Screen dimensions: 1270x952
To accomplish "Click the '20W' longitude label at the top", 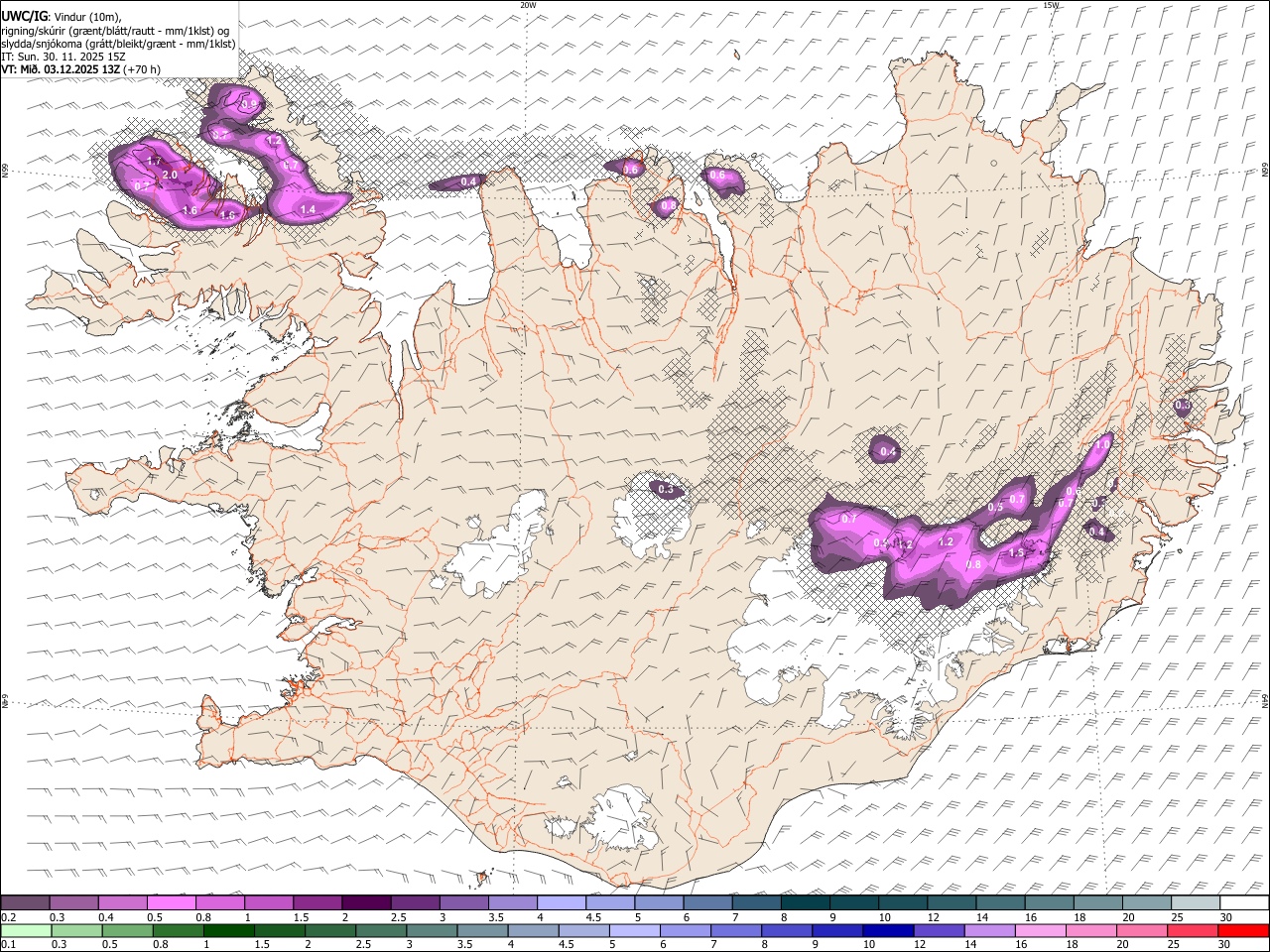I will (x=528, y=5).
